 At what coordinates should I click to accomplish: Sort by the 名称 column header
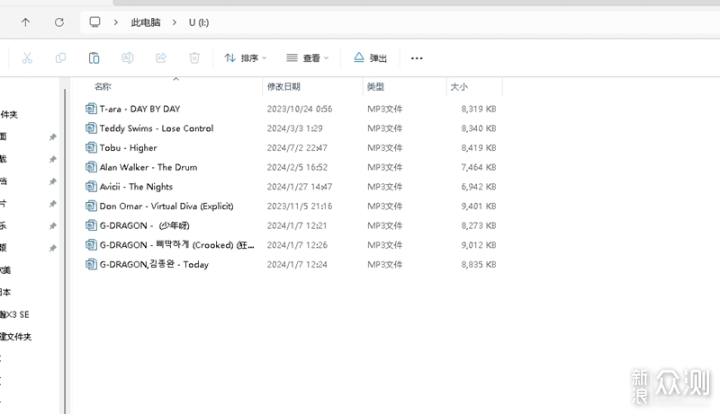coord(103,87)
